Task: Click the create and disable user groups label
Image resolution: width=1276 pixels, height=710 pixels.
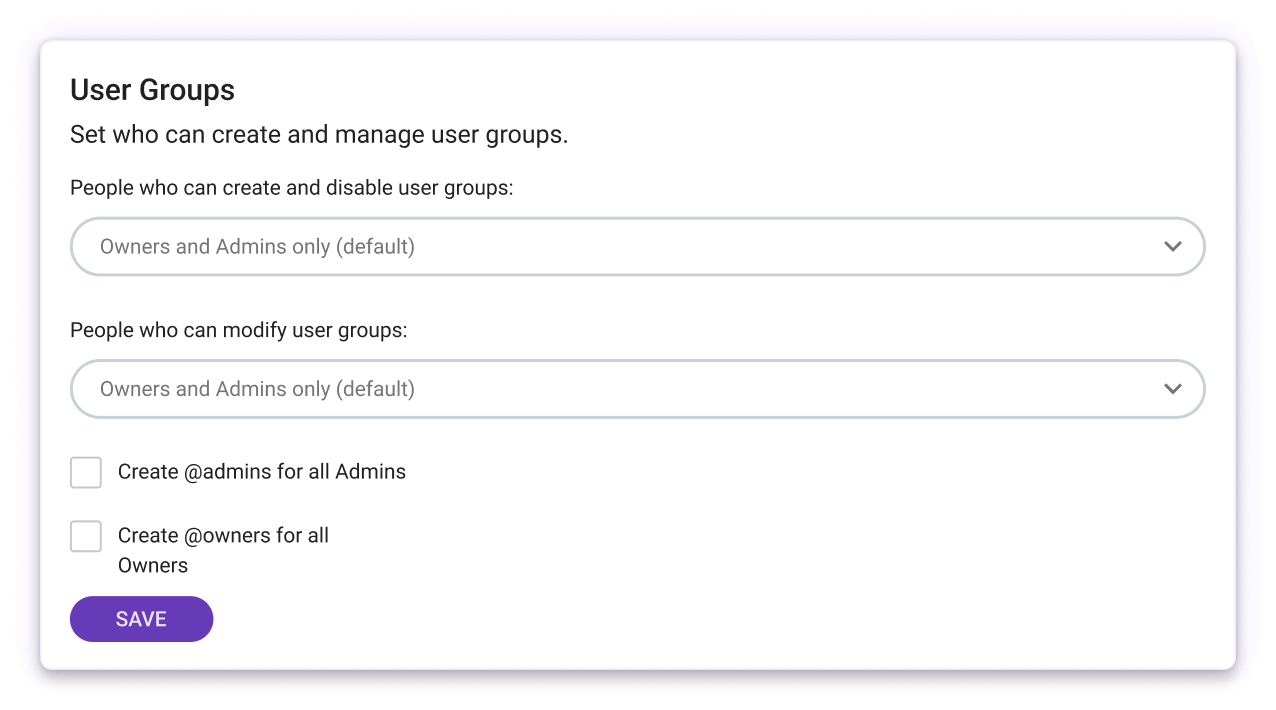Action: (x=291, y=187)
